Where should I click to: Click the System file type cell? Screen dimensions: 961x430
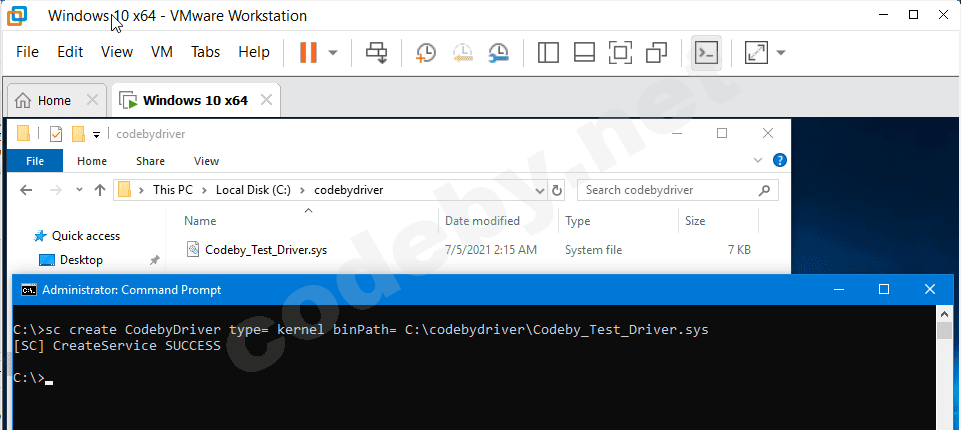click(593, 250)
